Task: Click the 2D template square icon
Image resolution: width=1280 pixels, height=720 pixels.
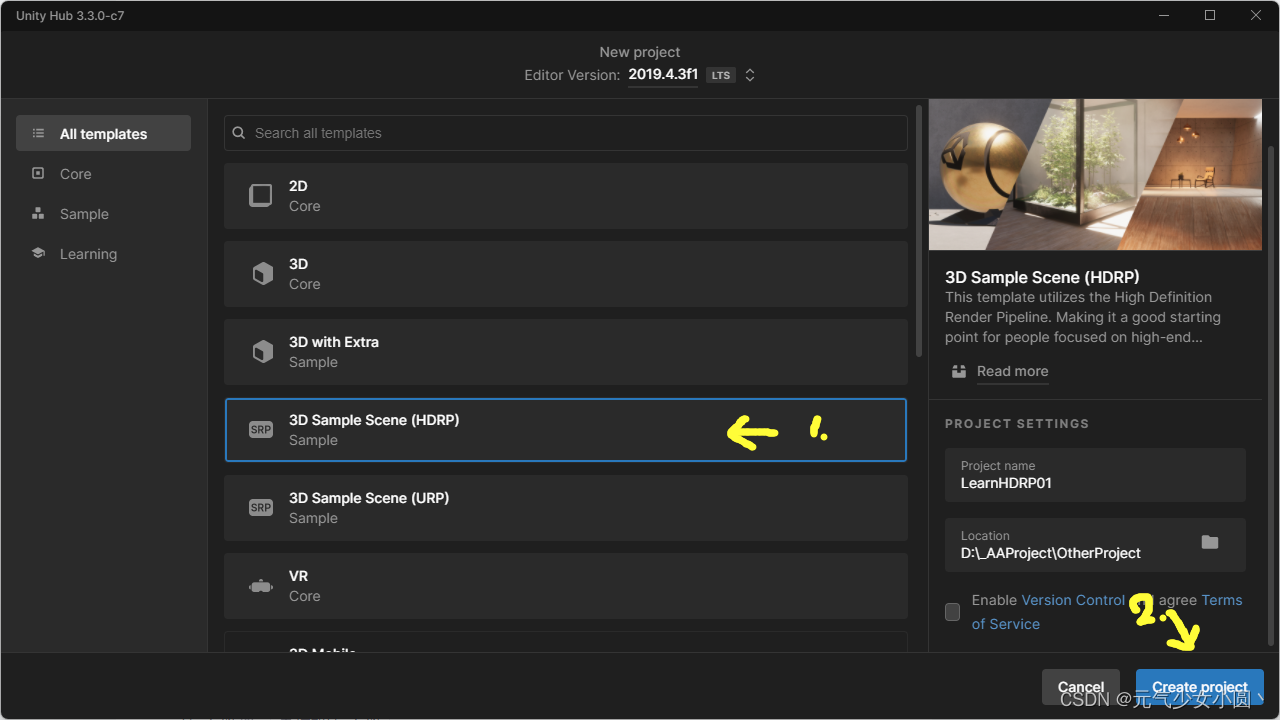Action: point(260,195)
